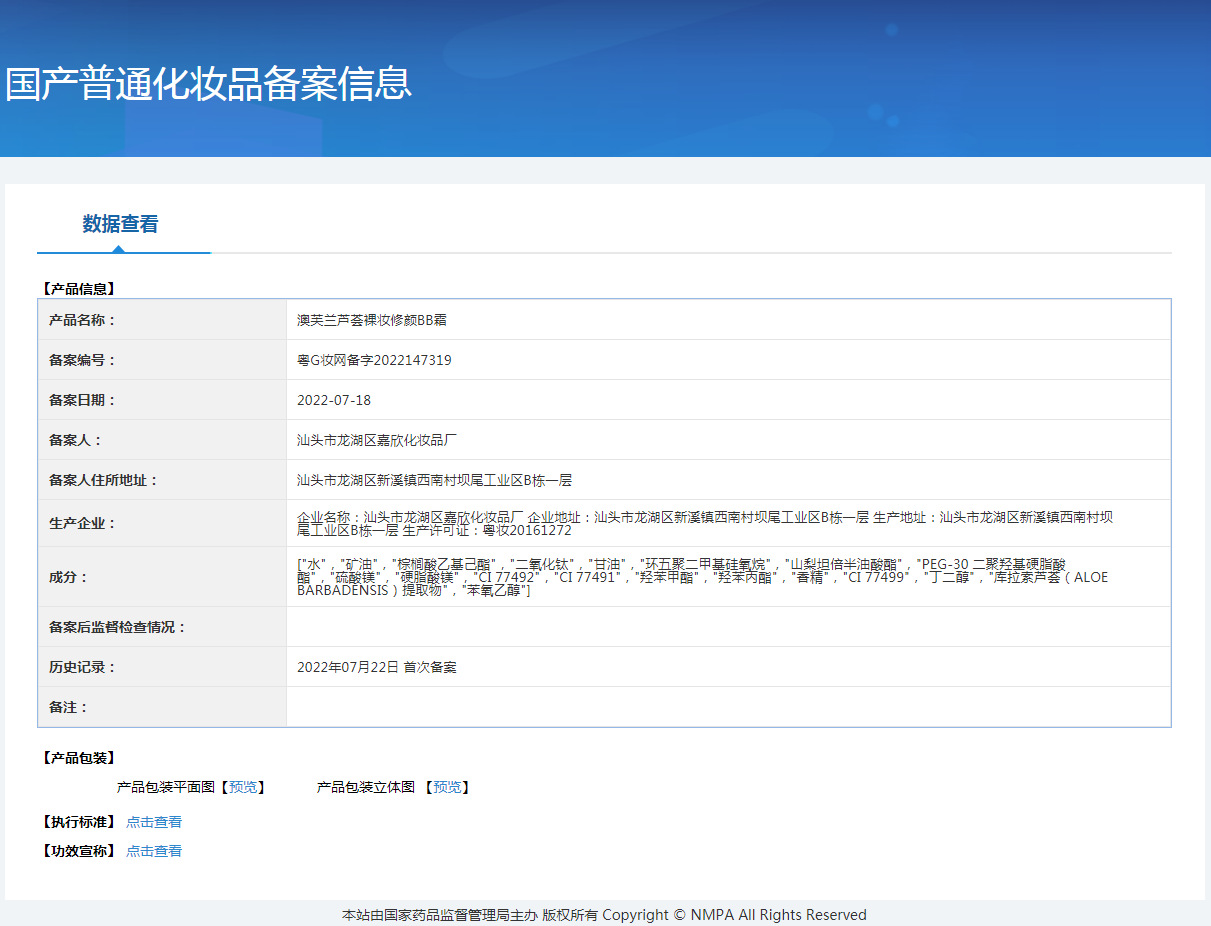Viewport: 1211px width, 926px height.
Task: Click the 【执行标准】 heading
Action: (79, 822)
